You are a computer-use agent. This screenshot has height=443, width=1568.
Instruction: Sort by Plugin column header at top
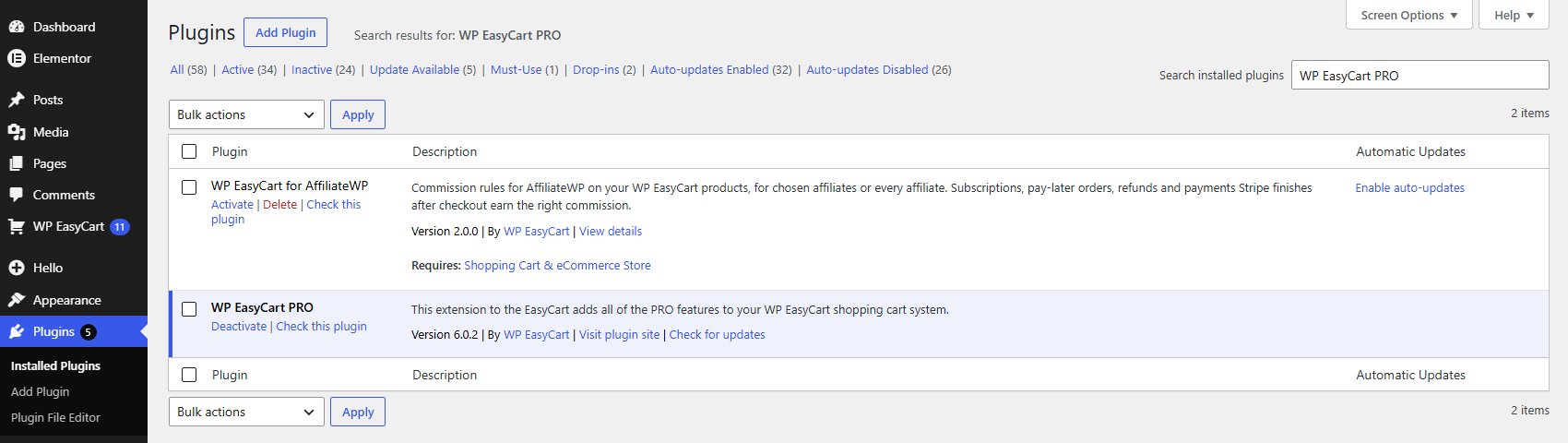[230, 151]
